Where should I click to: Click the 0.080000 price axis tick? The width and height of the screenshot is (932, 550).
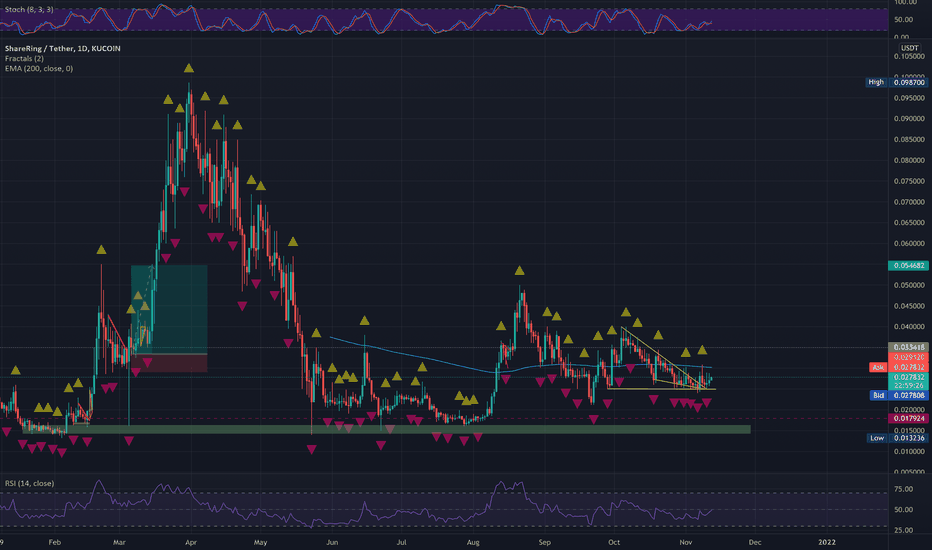pos(909,161)
